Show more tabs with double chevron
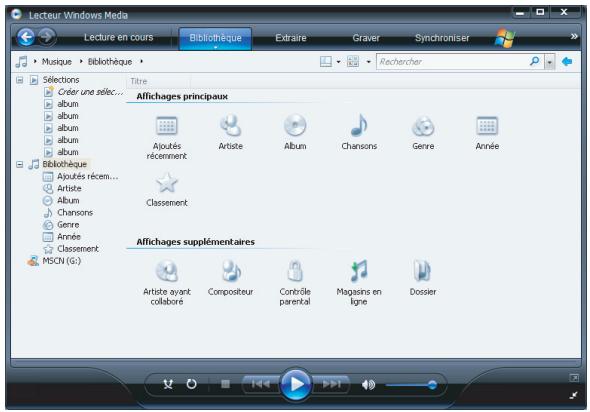The height and width of the screenshot is (412, 590). click(574, 36)
